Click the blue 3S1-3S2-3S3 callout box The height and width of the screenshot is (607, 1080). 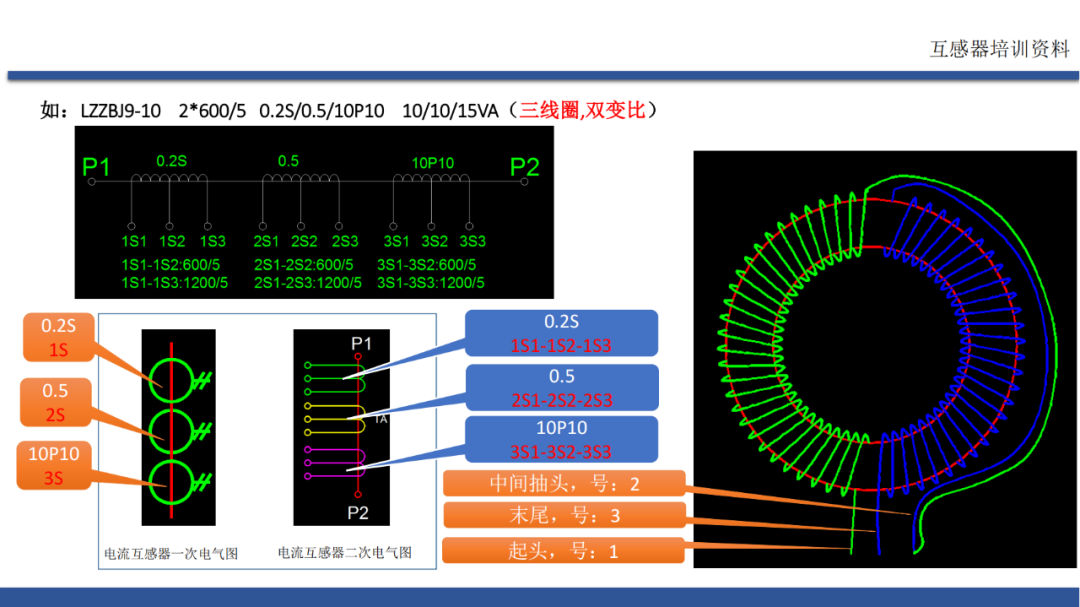[561, 440]
